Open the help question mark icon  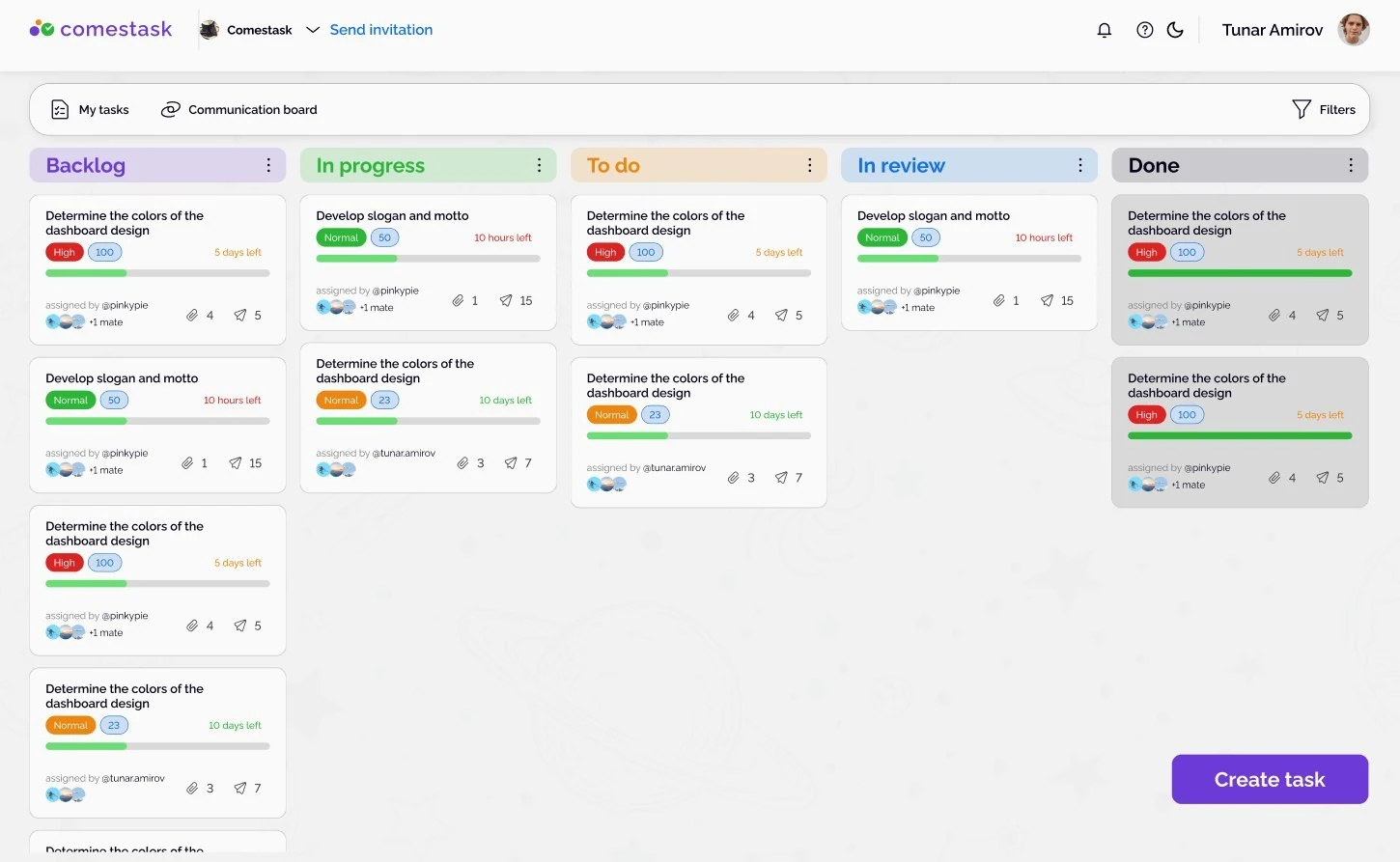(1145, 30)
